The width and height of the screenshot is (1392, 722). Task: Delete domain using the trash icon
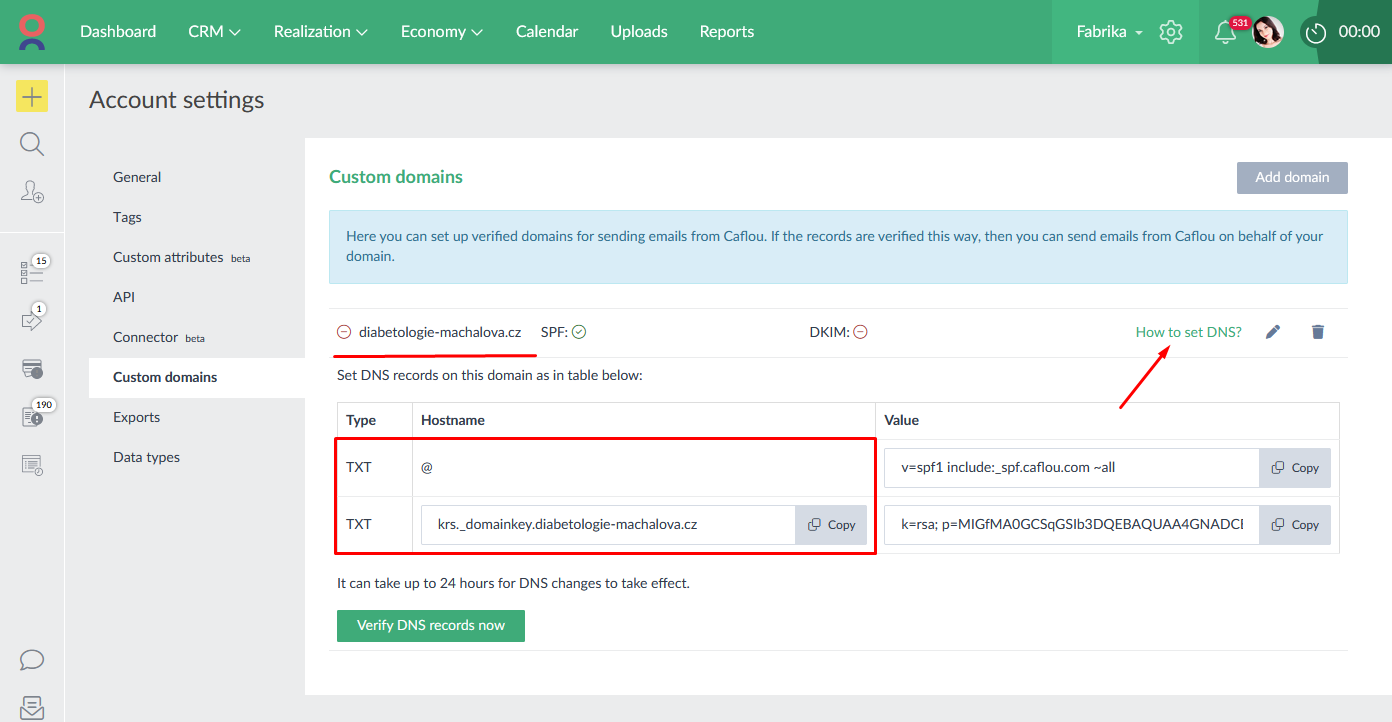1318,332
